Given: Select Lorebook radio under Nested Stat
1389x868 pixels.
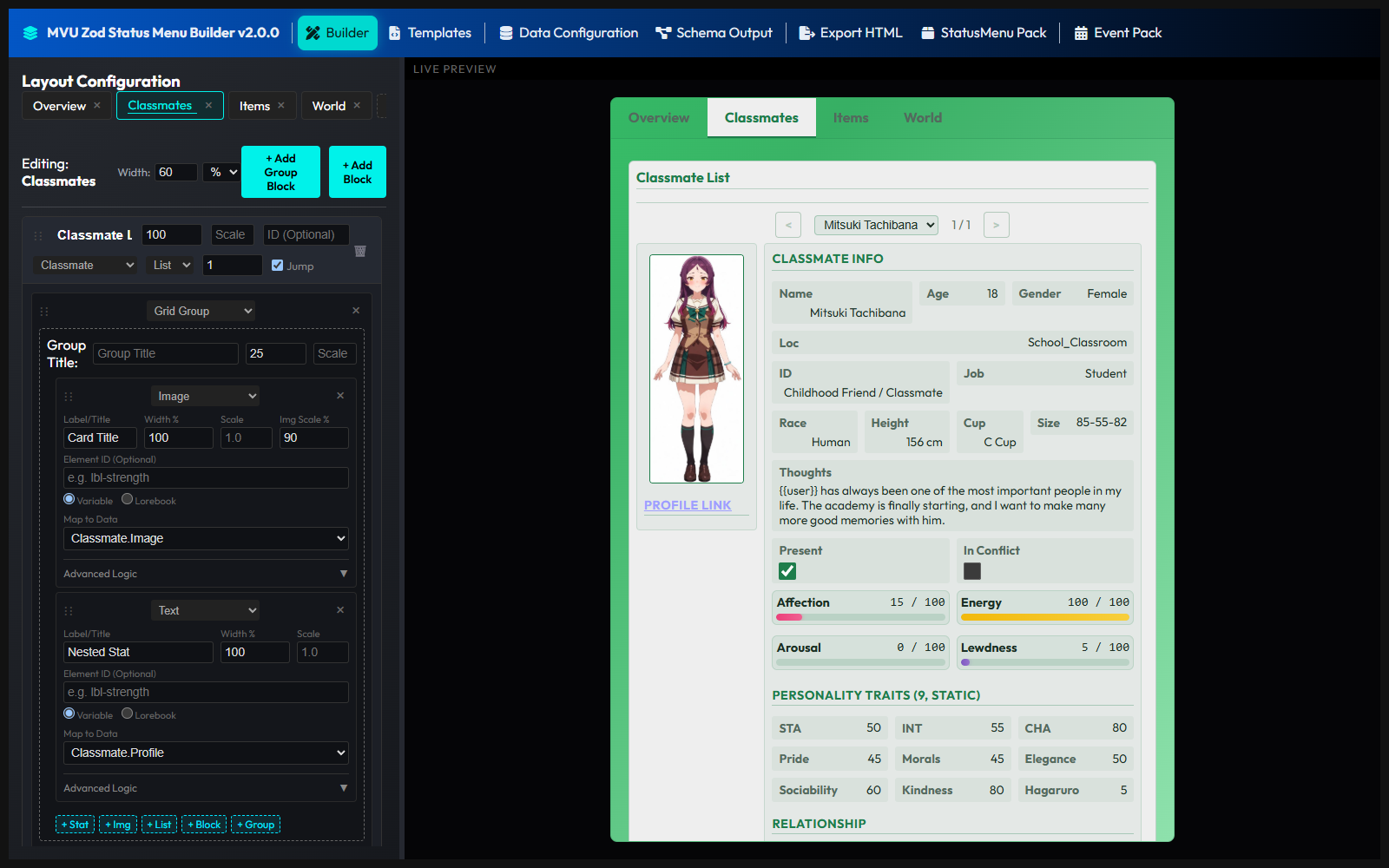Looking at the screenshot, I should coord(128,713).
